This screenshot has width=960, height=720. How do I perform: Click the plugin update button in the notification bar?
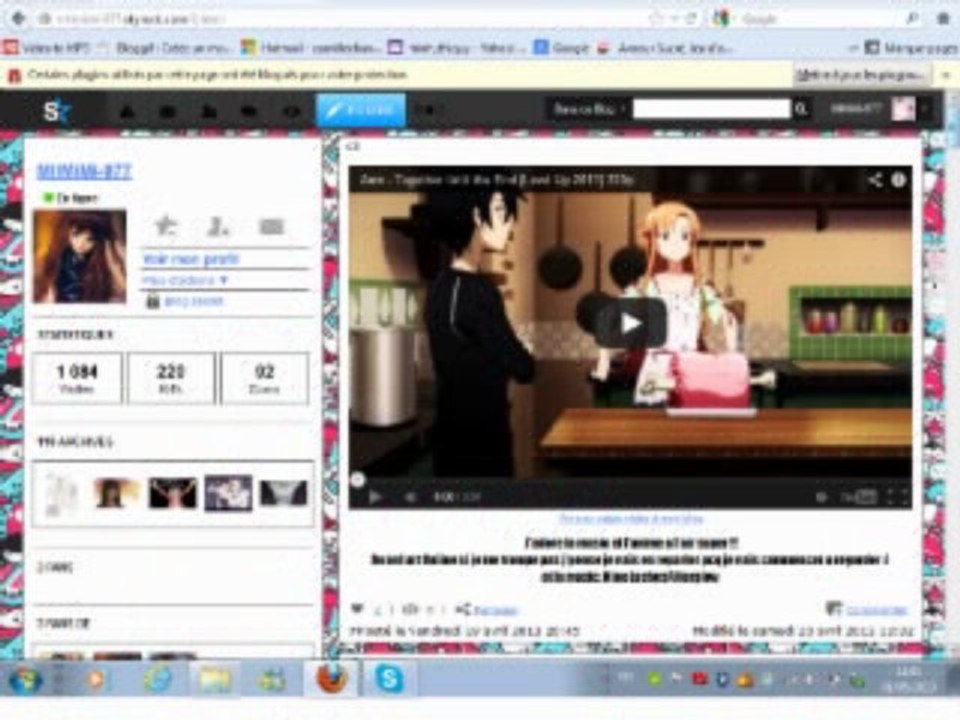pos(860,75)
